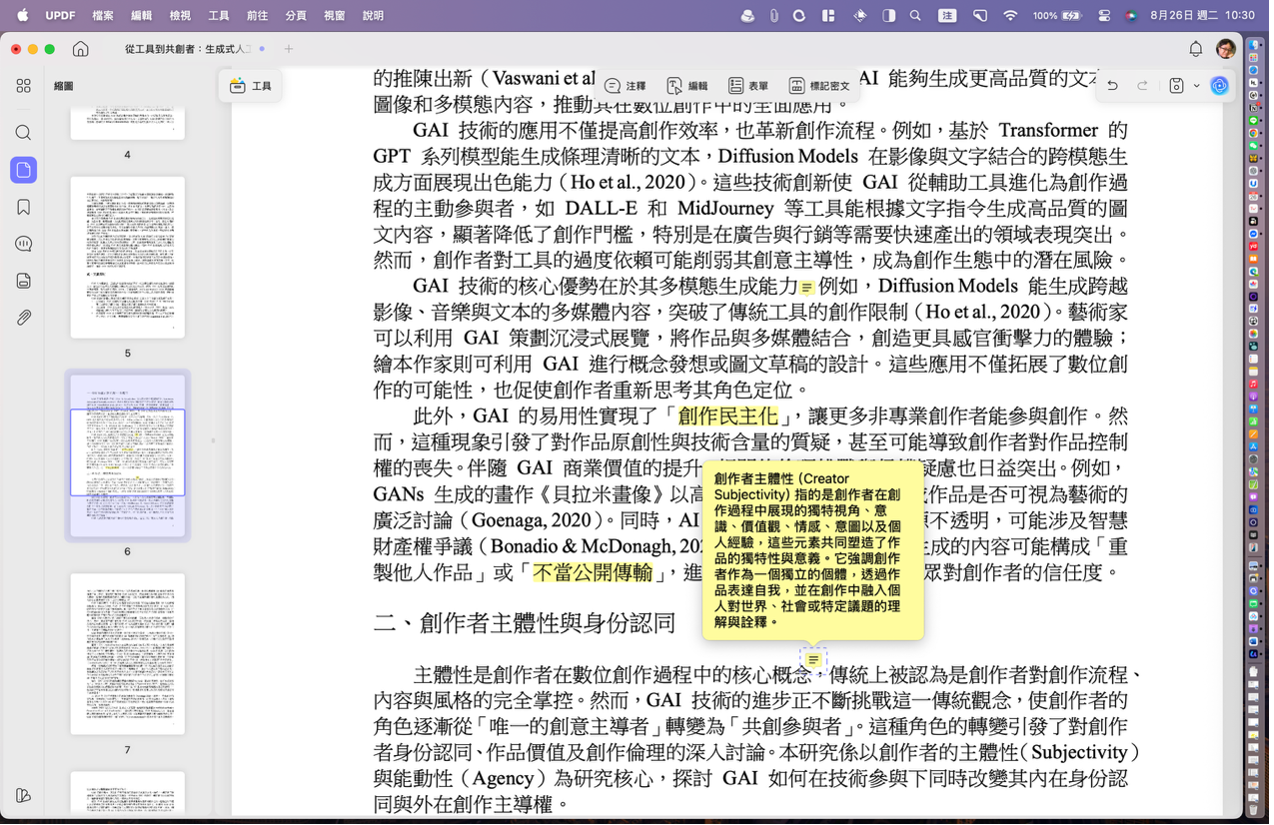Screen dimensions: 1274x825
Task: Open the bookmarks panel in sidebar
Action: [x=24, y=207]
